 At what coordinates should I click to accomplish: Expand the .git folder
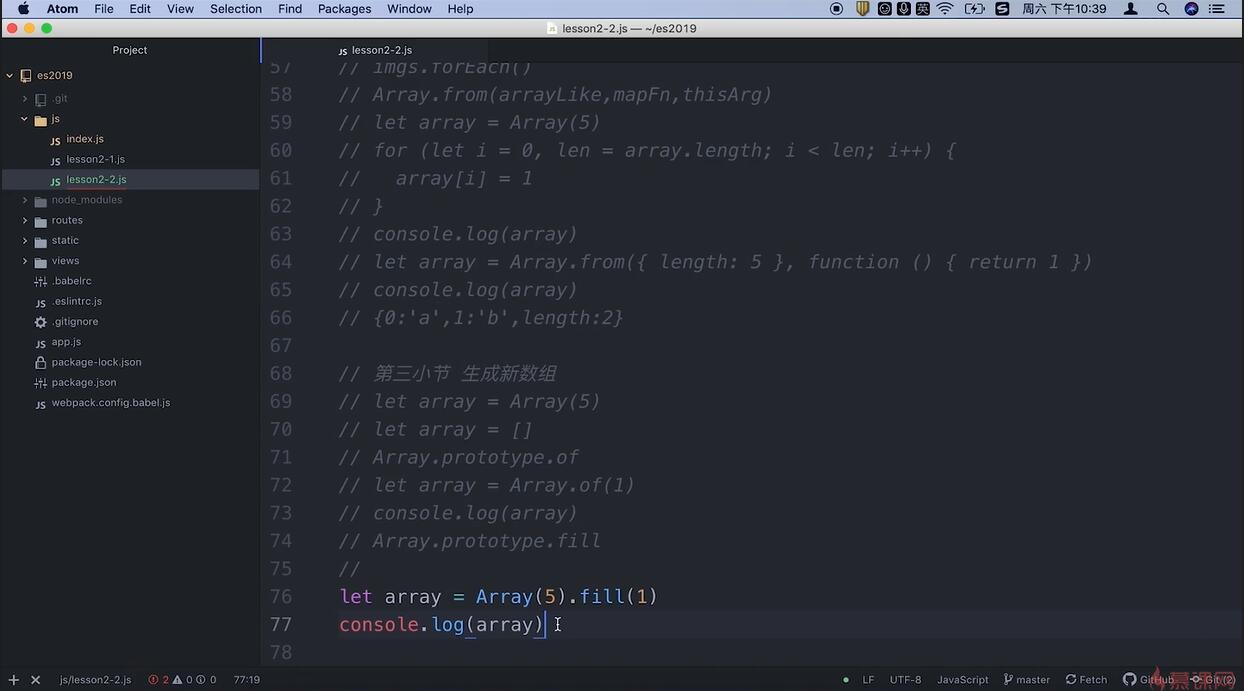point(25,99)
